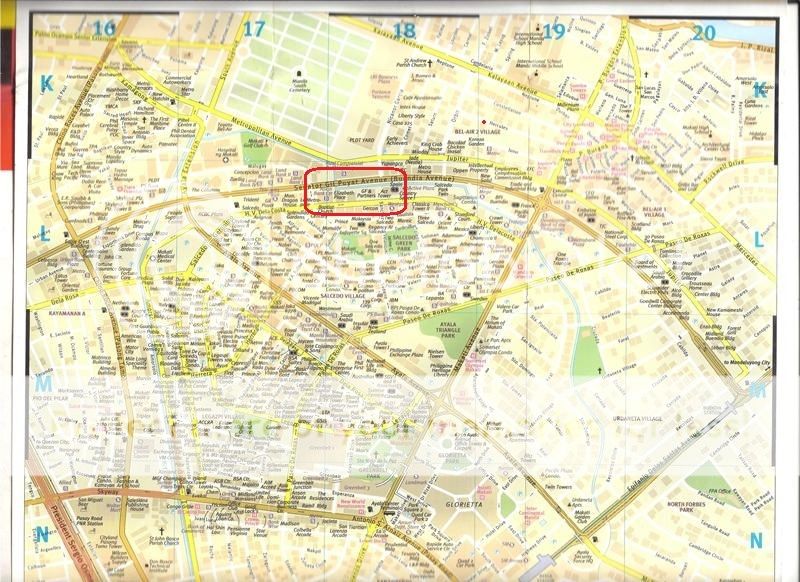Click grid column label 19
The width and height of the screenshot is (800, 582).
(554, 30)
